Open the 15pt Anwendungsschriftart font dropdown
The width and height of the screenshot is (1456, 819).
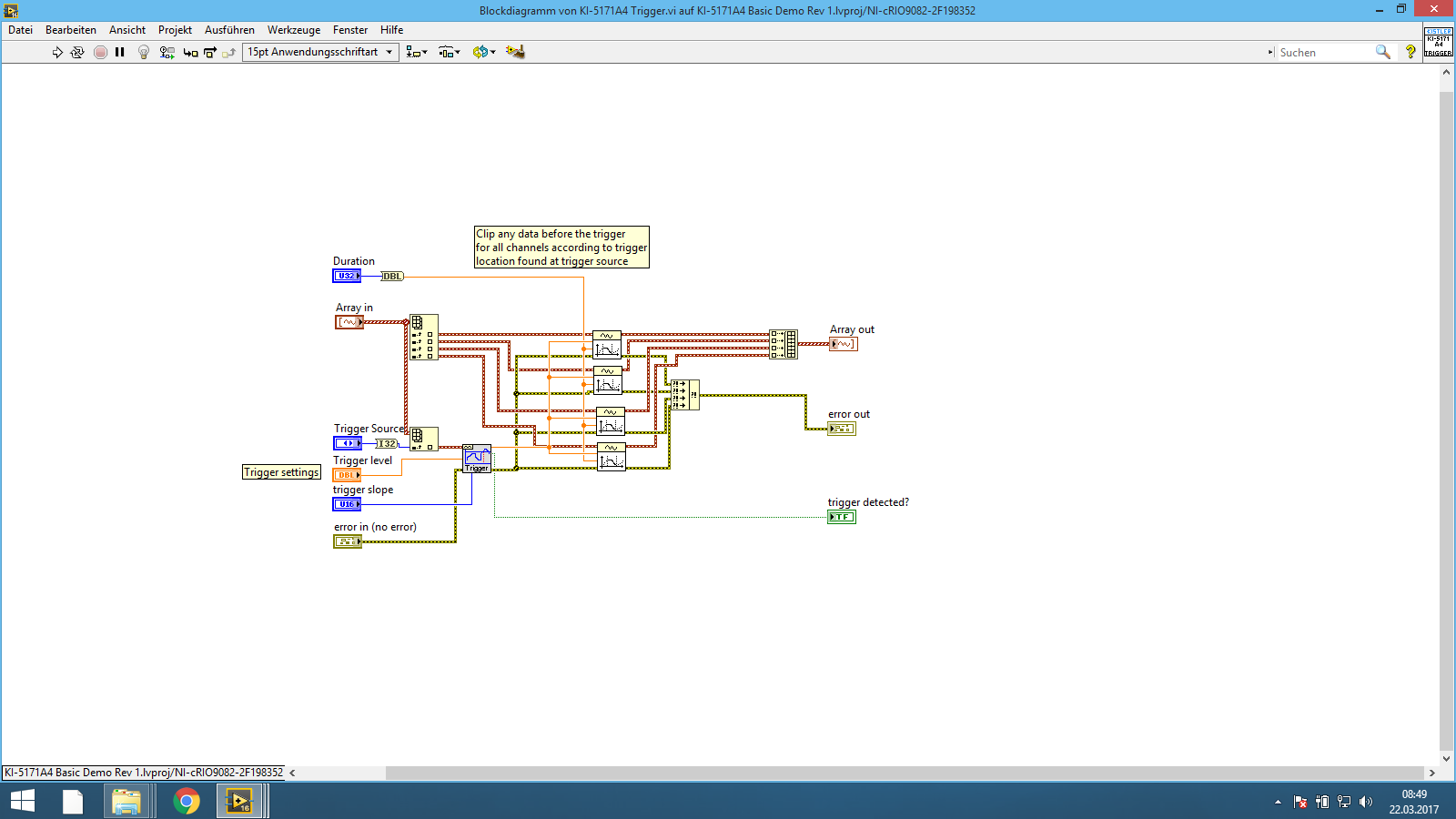click(x=320, y=53)
